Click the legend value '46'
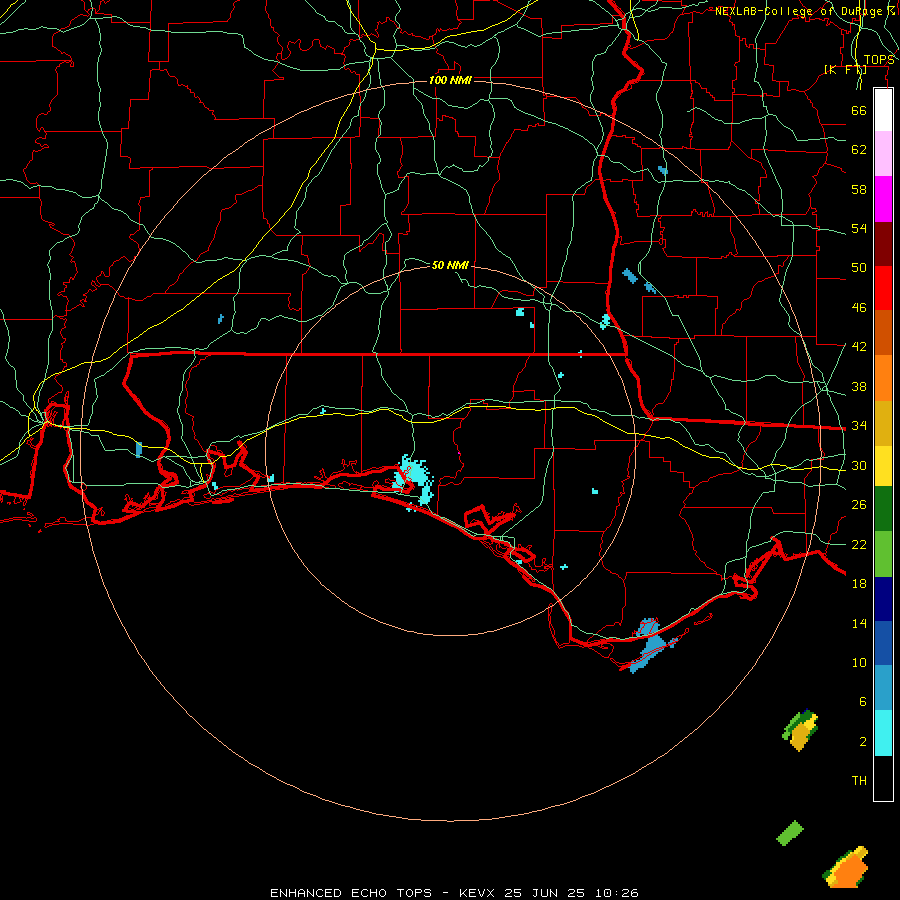The width and height of the screenshot is (900, 900). (x=859, y=308)
